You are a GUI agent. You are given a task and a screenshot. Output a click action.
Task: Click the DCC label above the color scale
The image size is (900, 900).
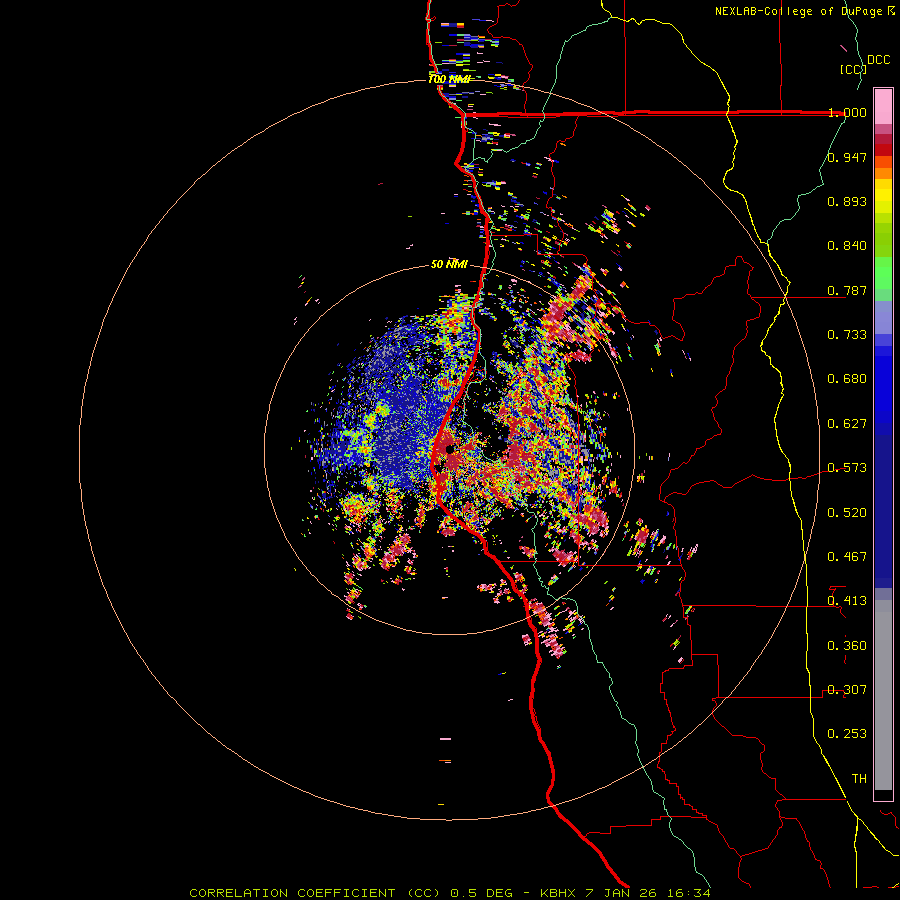point(878,60)
